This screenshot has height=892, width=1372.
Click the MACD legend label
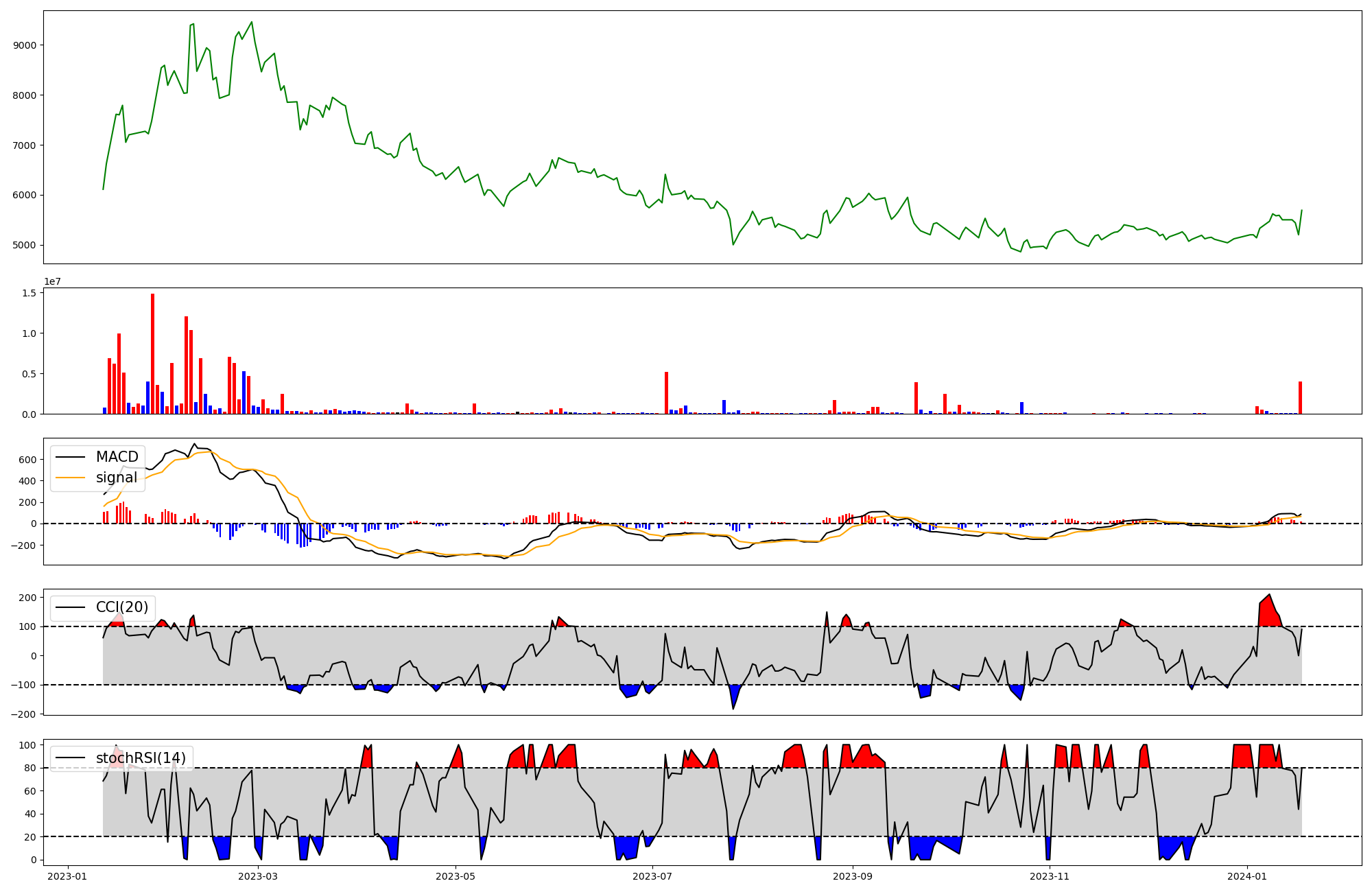pos(117,457)
